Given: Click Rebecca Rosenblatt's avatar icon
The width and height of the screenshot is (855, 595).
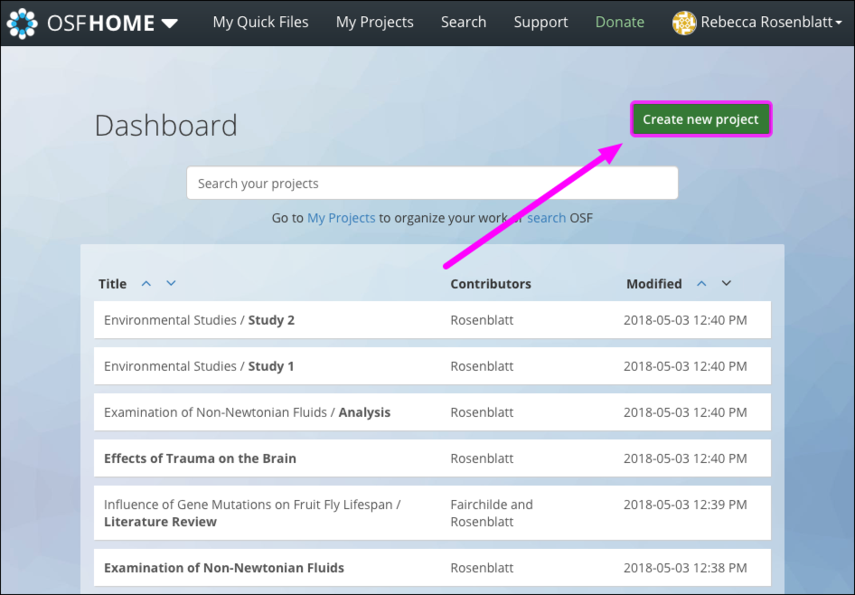Looking at the screenshot, I should point(684,22).
